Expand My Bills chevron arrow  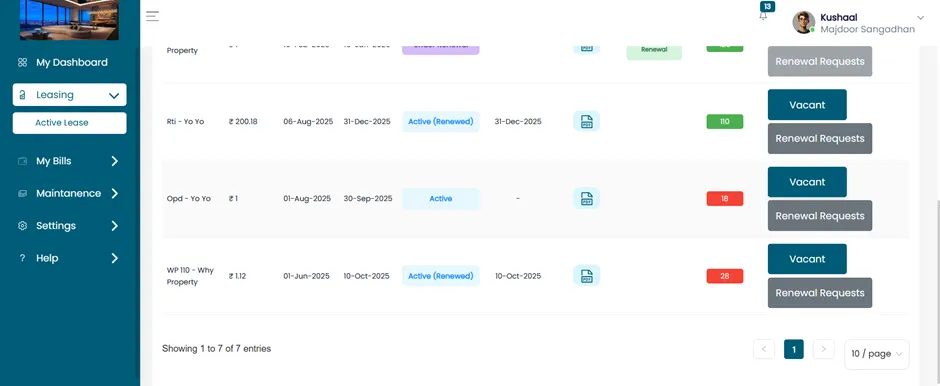(x=115, y=161)
